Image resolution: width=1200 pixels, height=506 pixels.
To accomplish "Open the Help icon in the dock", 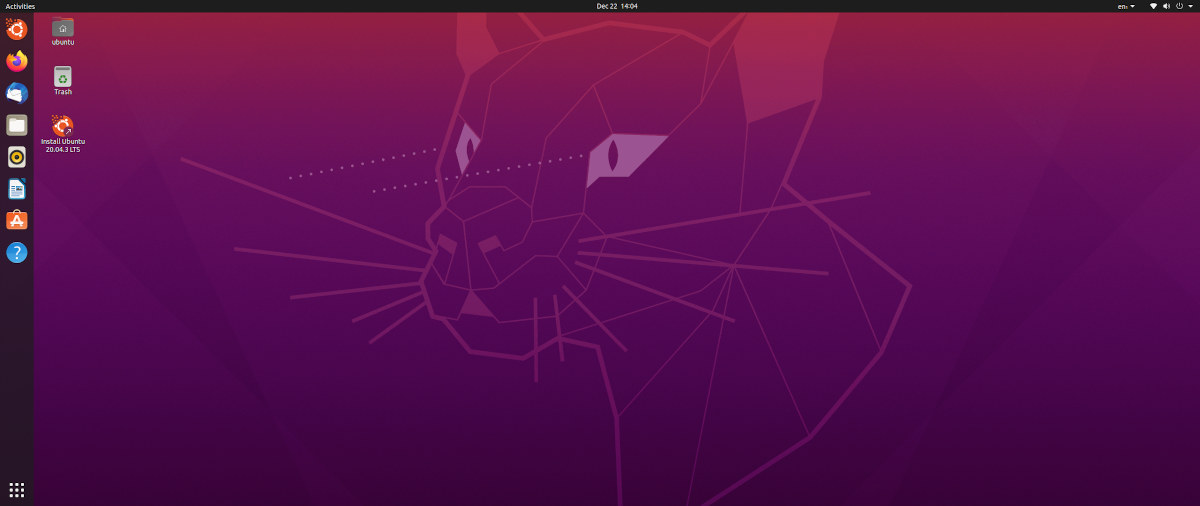I will (x=17, y=253).
